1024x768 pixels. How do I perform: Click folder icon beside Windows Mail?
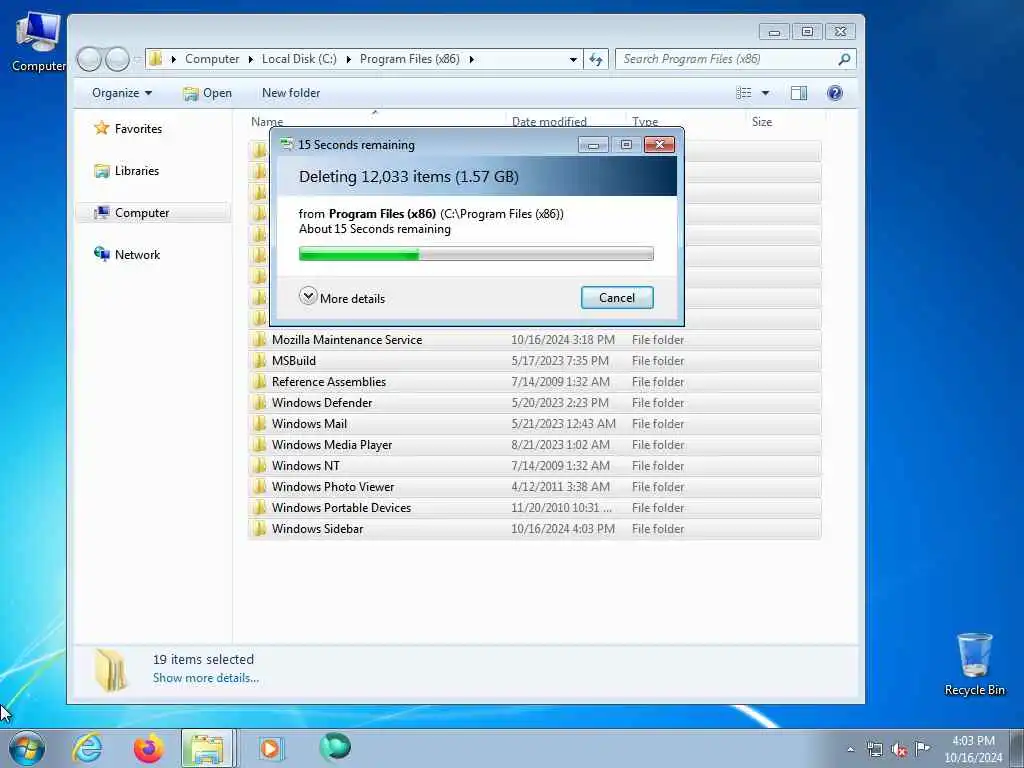tap(259, 423)
